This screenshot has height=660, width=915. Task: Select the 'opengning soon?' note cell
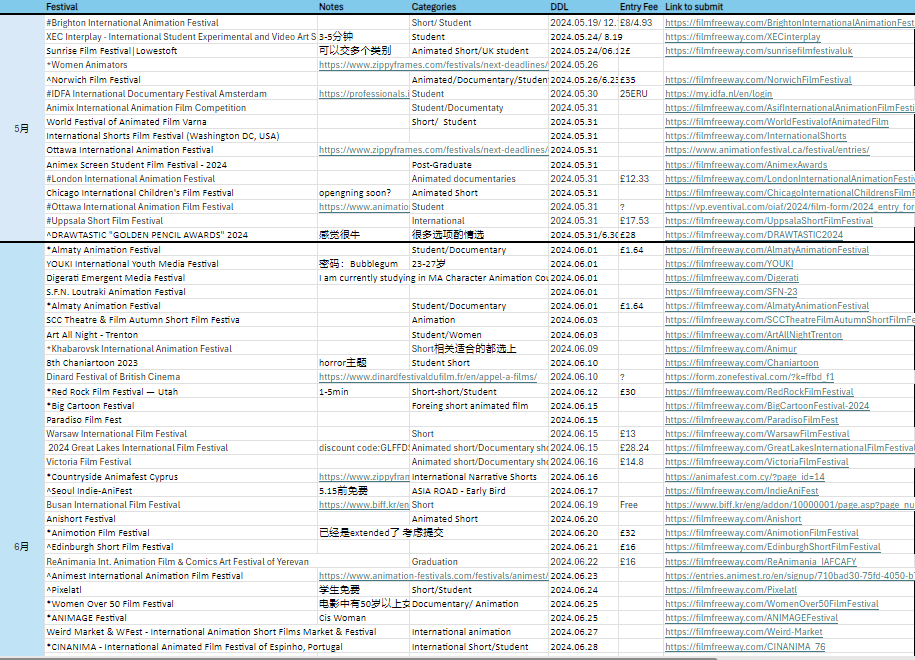point(364,193)
